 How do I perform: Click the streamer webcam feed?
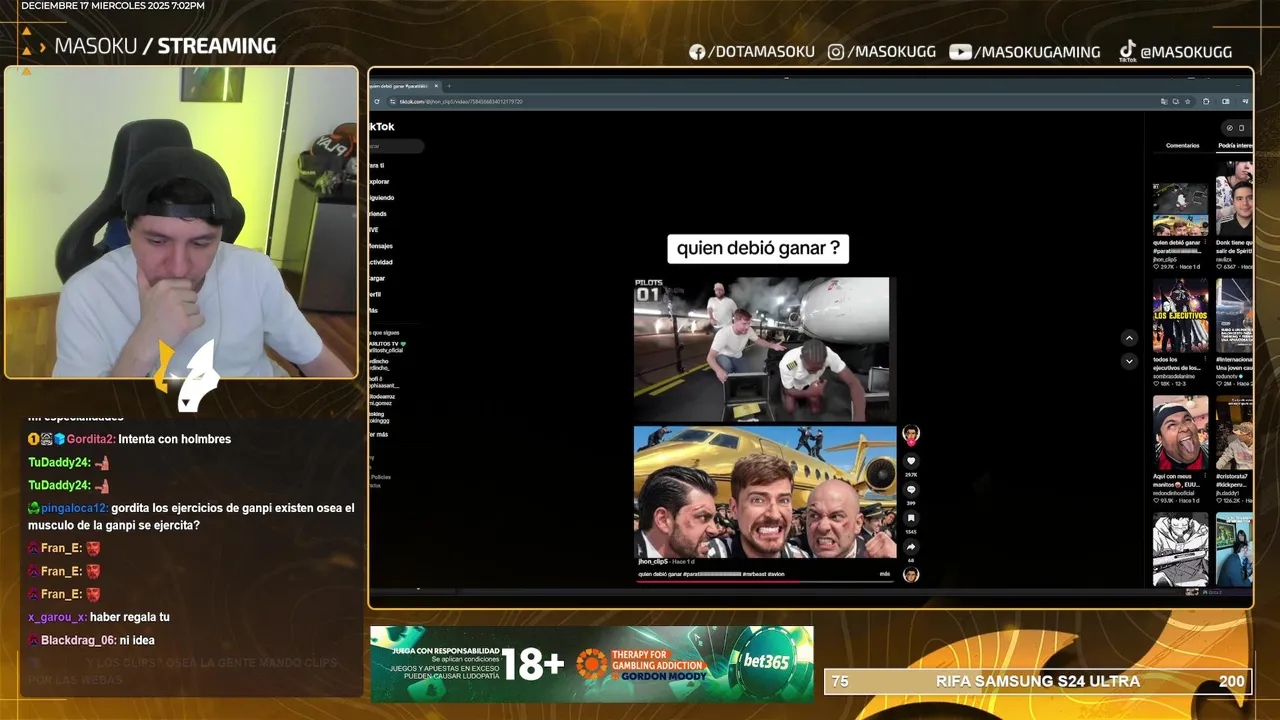[x=181, y=223]
